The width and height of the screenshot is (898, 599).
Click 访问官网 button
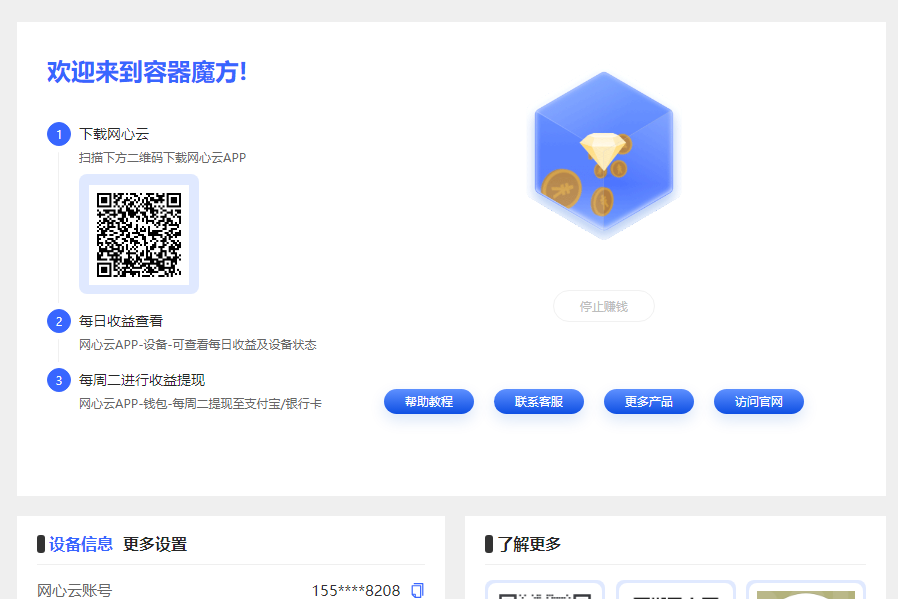(x=759, y=401)
